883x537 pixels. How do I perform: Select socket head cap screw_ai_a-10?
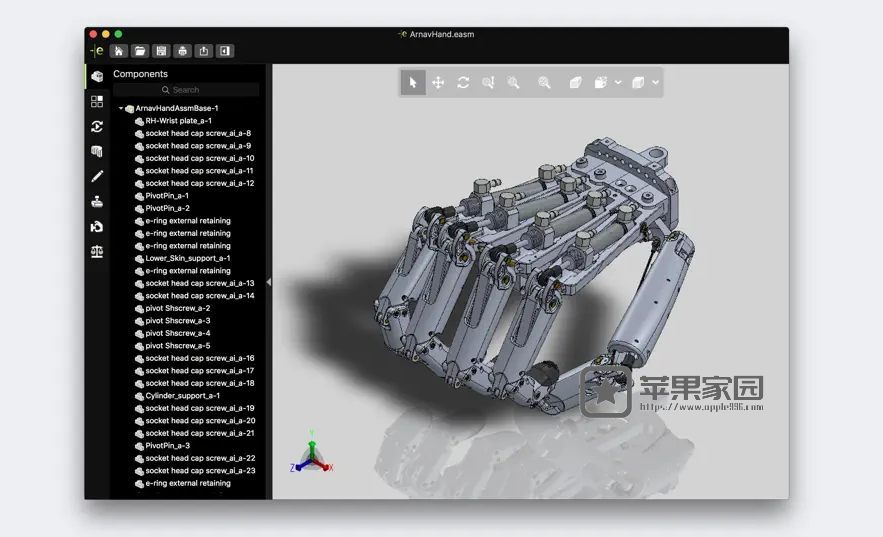coord(200,158)
